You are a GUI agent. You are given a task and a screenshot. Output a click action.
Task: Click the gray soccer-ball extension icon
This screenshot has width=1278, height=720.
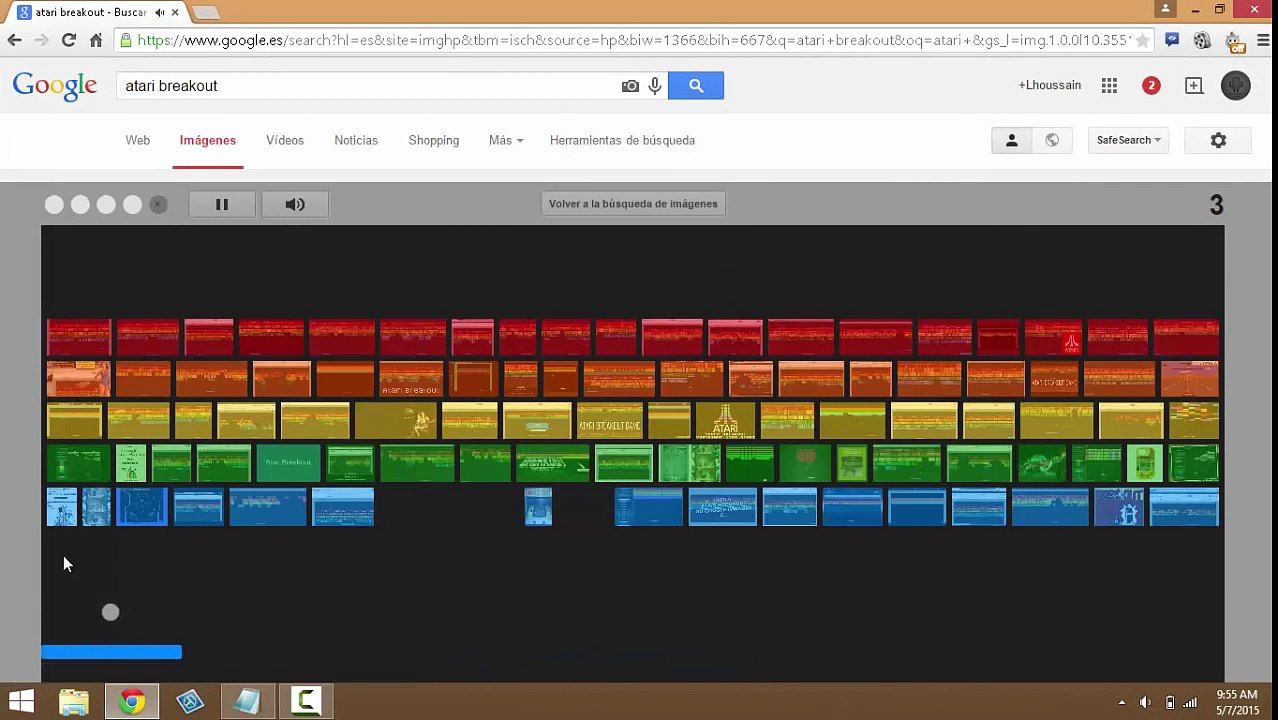(x=1203, y=40)
